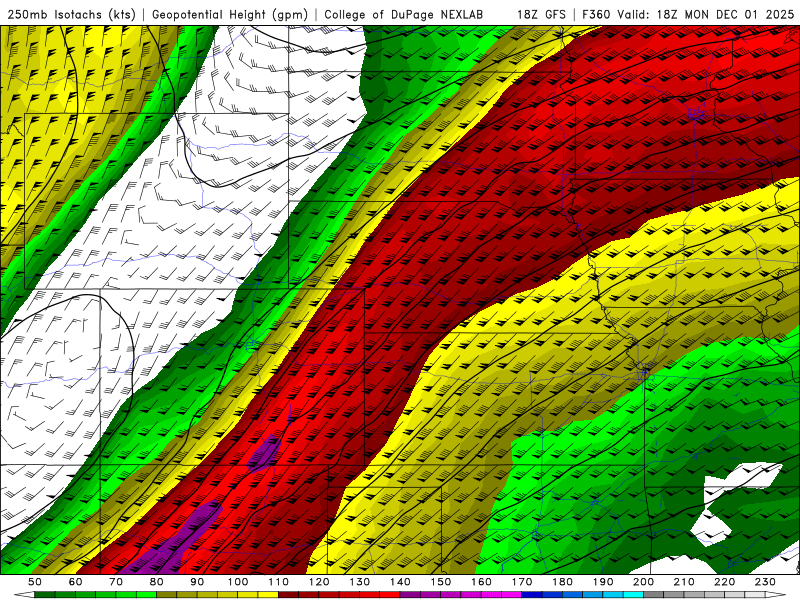Click the magenta swatch below the 160 label
This screenshot has height=600, width=800.
[491, 595]
